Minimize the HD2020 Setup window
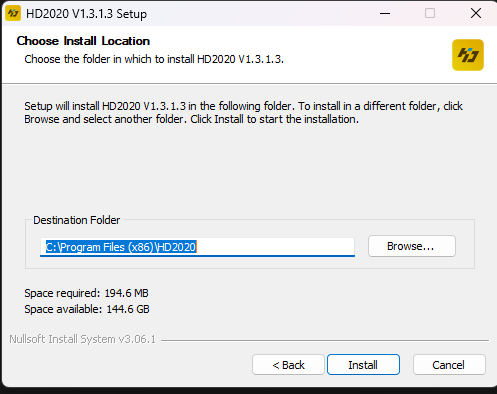The height and width of the screenshot is (394, 497). click(385, 13)
